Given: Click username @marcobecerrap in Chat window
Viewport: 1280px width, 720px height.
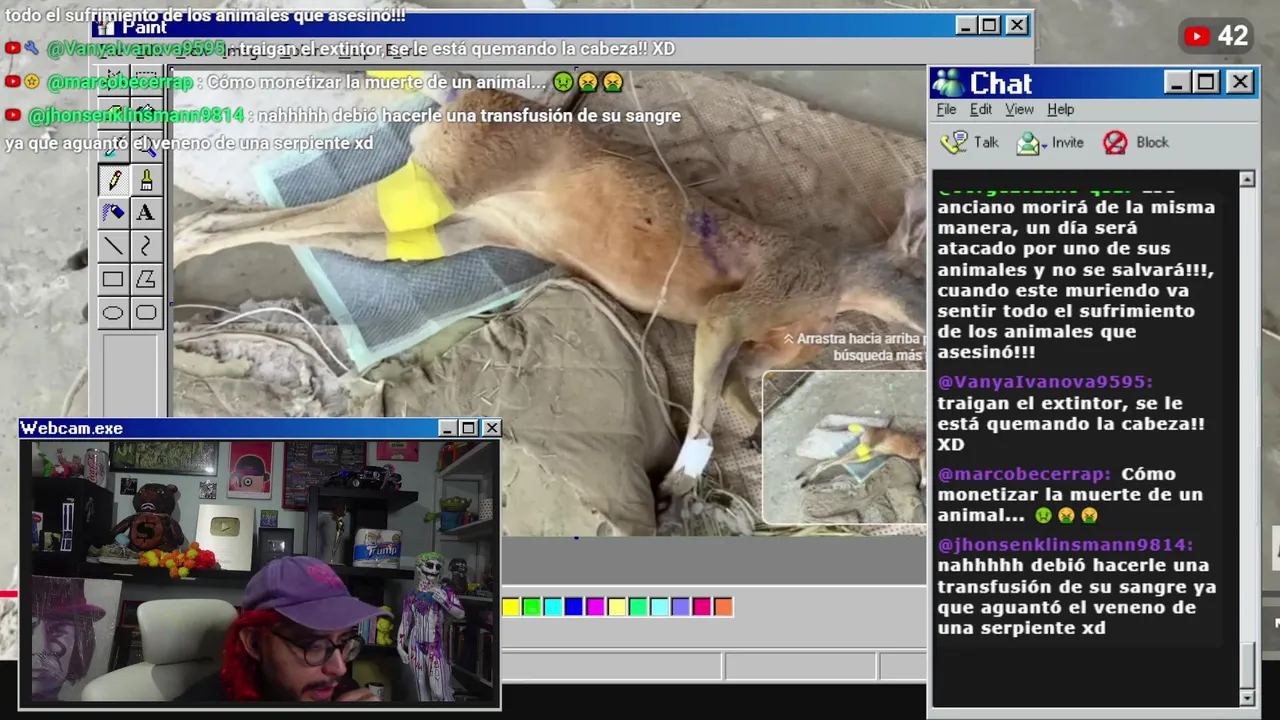Looking at the screenshot, I should click(x=1024, y=473).
